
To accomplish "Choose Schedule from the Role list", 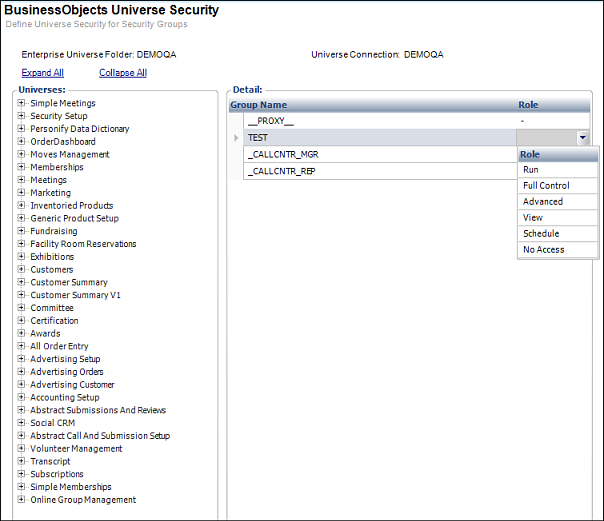I will coord(558,234).
